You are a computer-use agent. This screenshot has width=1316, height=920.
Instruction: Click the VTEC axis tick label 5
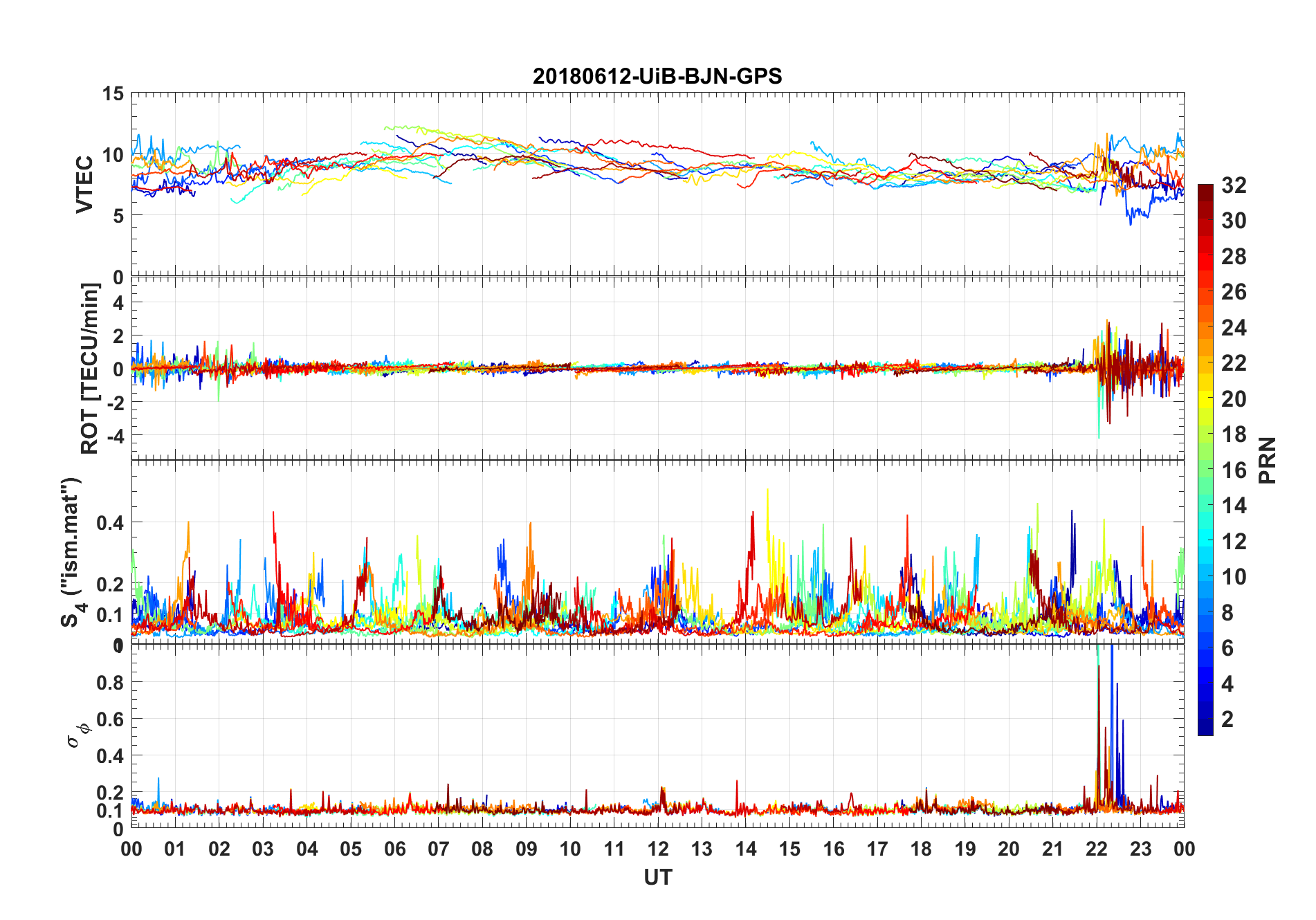click(x=118, y=216)
